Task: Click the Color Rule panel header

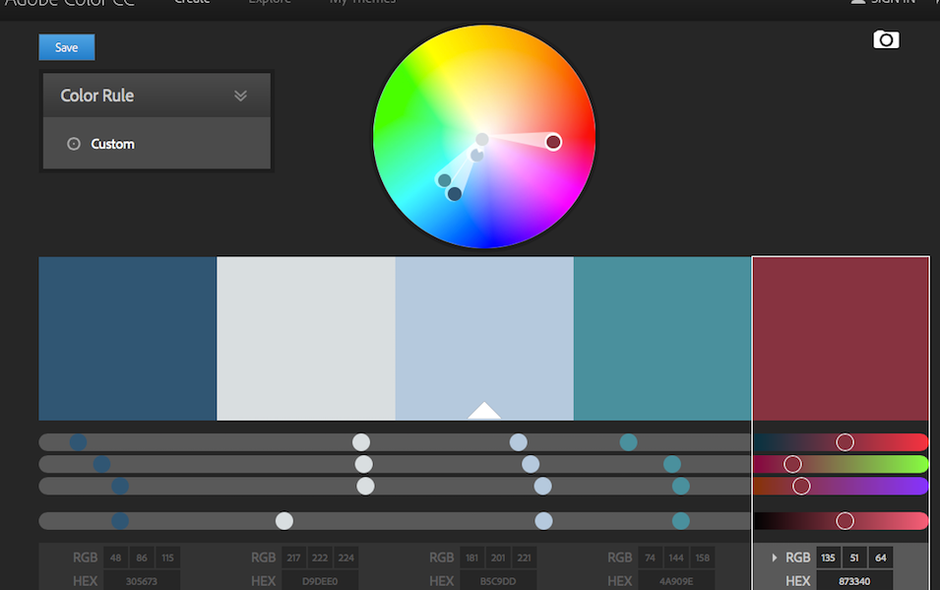Action: 156,95
